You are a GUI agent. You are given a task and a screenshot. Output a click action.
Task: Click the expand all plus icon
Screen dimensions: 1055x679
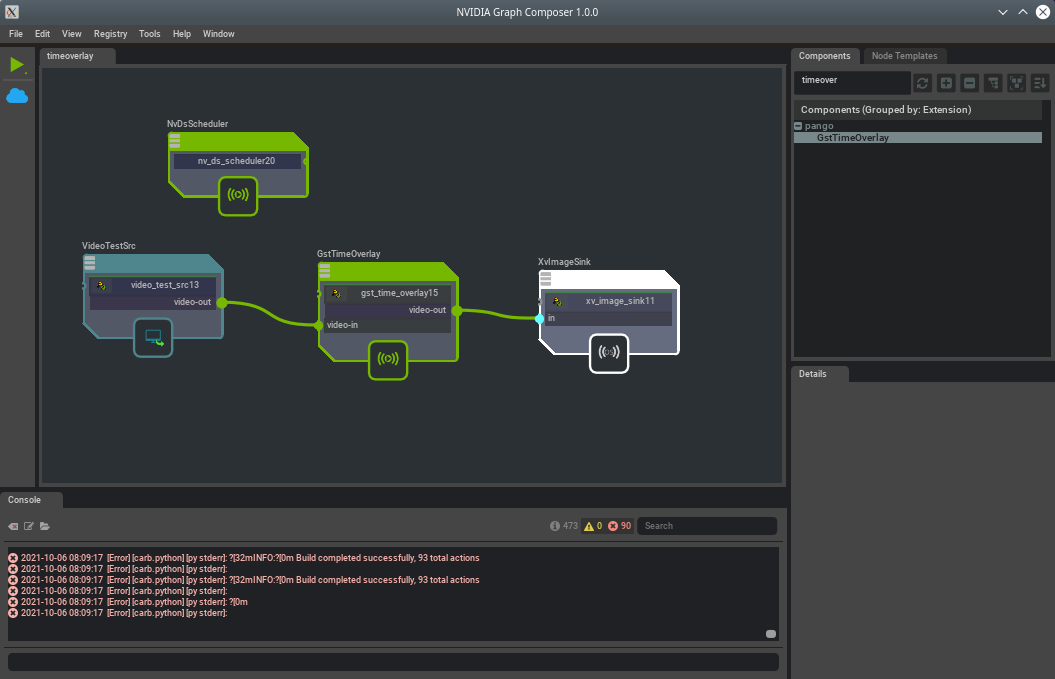(946, 83)
